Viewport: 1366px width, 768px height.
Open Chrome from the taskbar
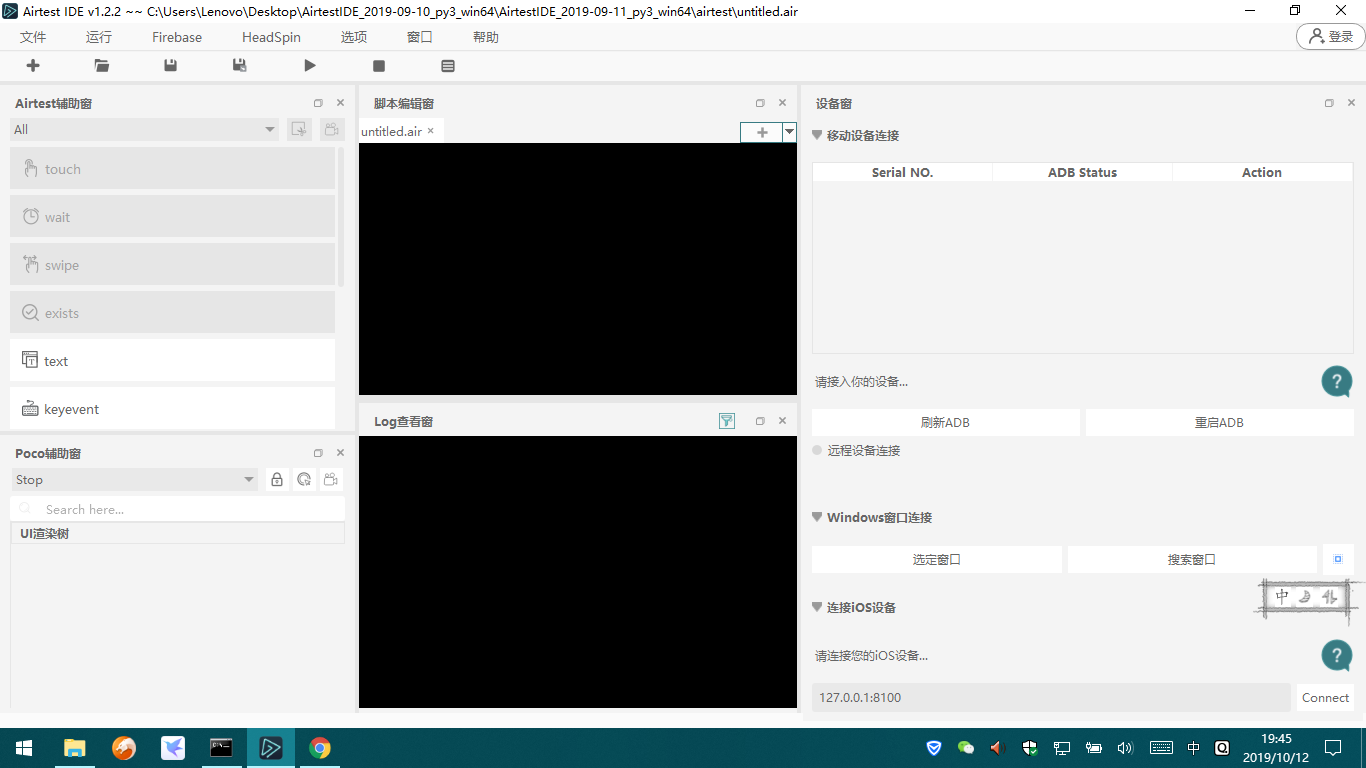pos(320,747)
